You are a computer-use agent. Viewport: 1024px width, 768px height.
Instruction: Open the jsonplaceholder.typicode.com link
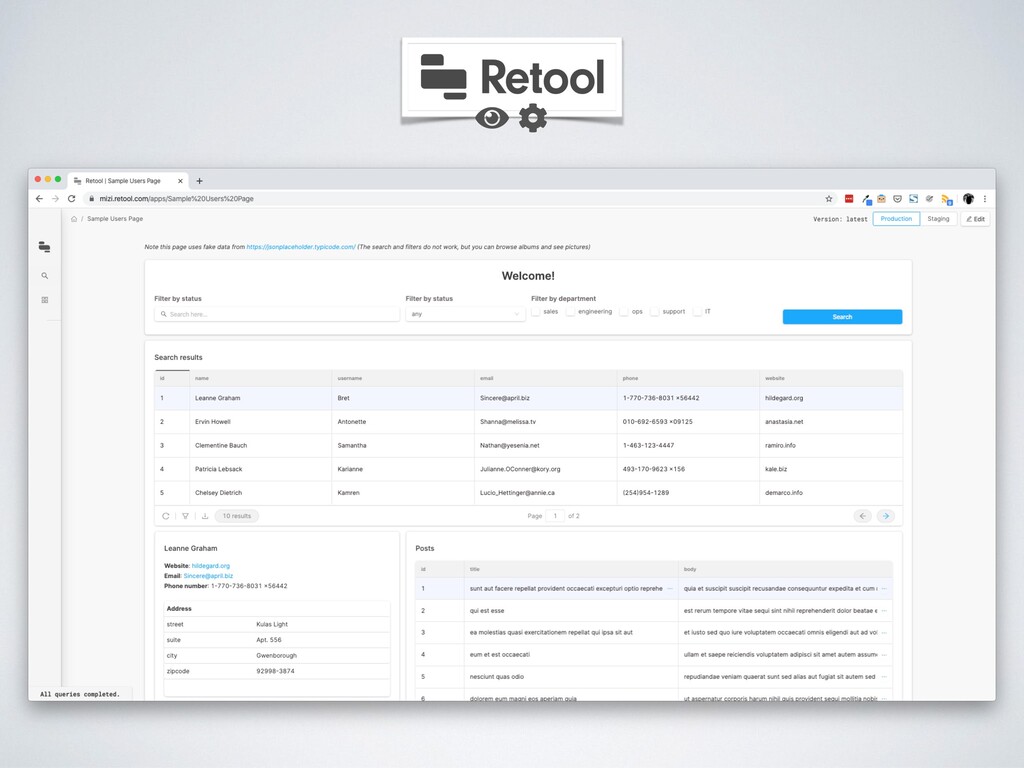[x=301, y=247]
